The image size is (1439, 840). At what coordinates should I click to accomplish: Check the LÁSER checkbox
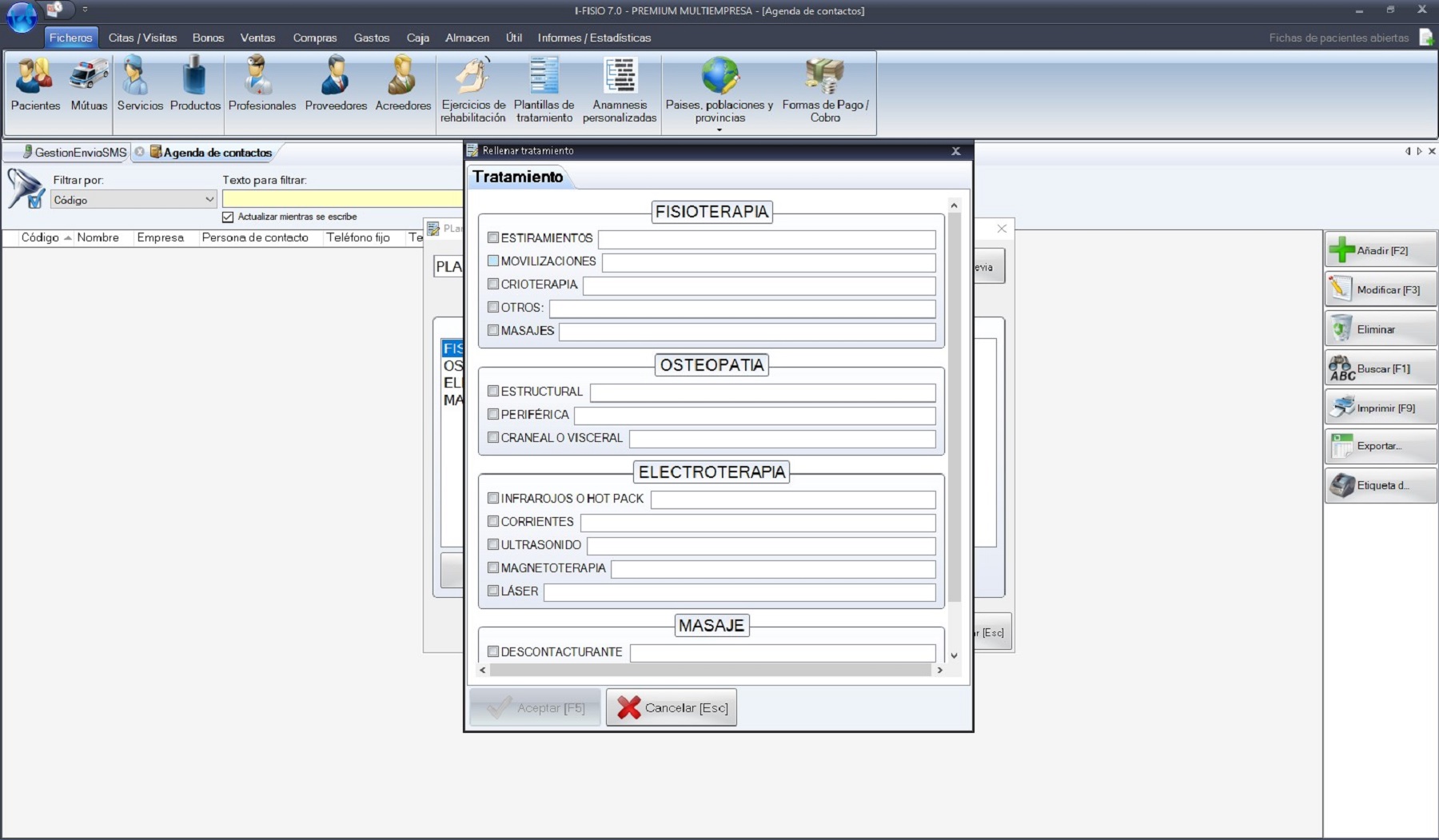coord(493,591)
